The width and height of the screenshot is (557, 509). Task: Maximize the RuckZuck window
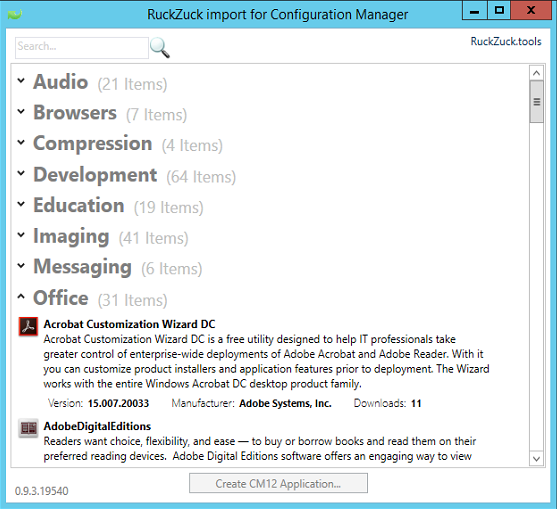pos(499,10)
